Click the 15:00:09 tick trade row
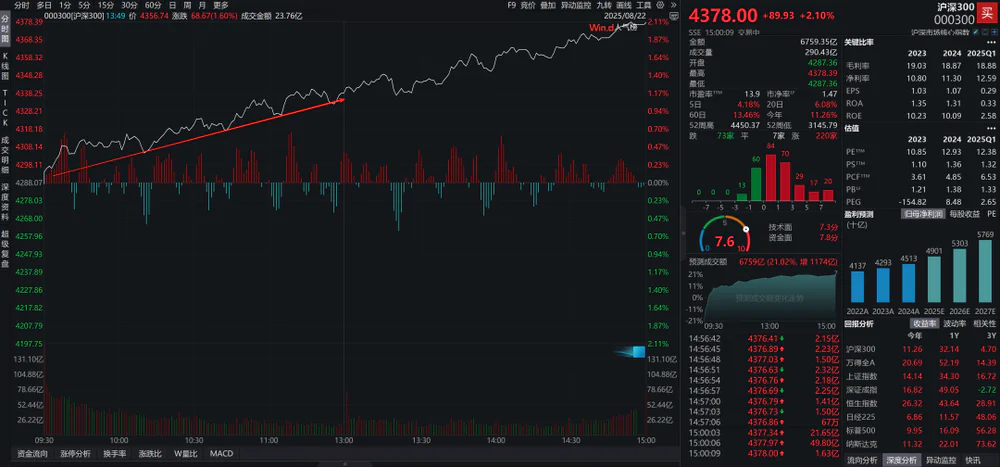1000x467 pixels. coord(763,453)
